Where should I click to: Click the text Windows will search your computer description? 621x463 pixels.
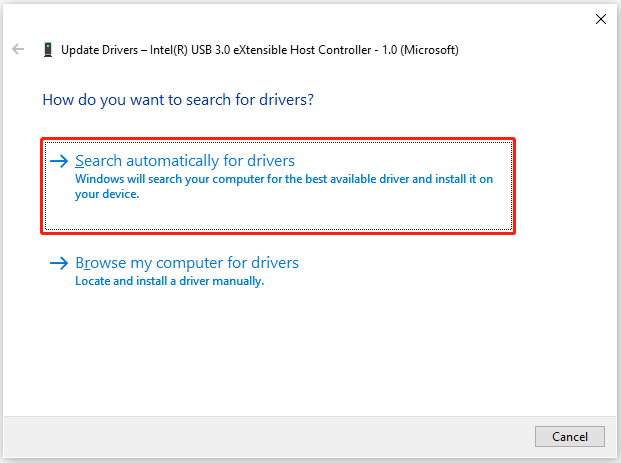pyautogui.click(x=284, y=187)
